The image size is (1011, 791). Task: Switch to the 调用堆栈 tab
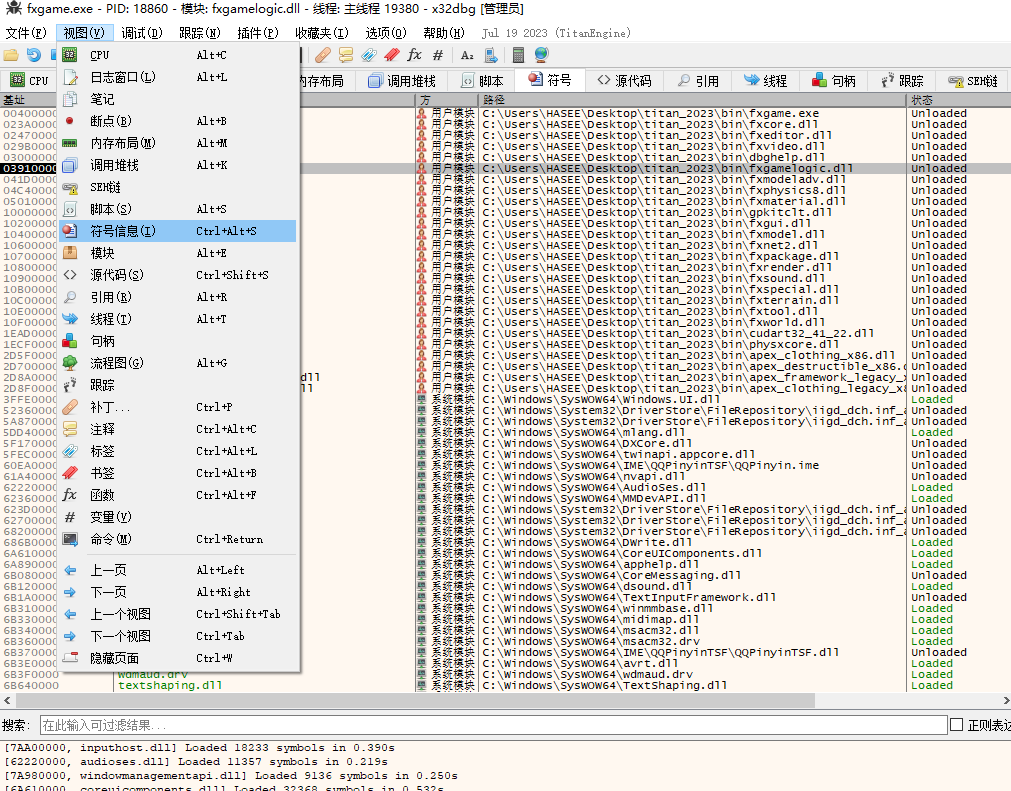pos(402,81)
